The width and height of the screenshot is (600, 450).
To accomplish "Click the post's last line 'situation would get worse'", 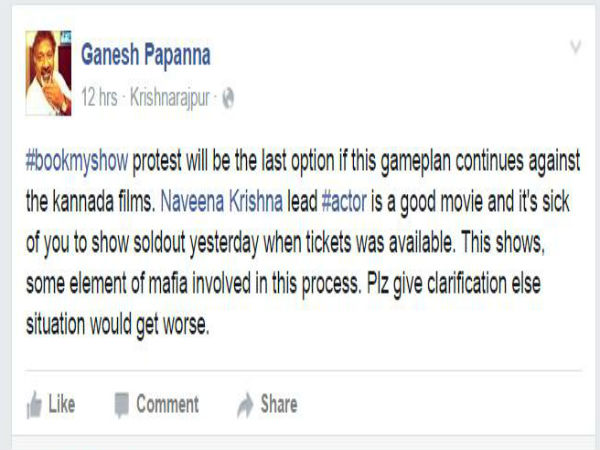I will 117,325.
